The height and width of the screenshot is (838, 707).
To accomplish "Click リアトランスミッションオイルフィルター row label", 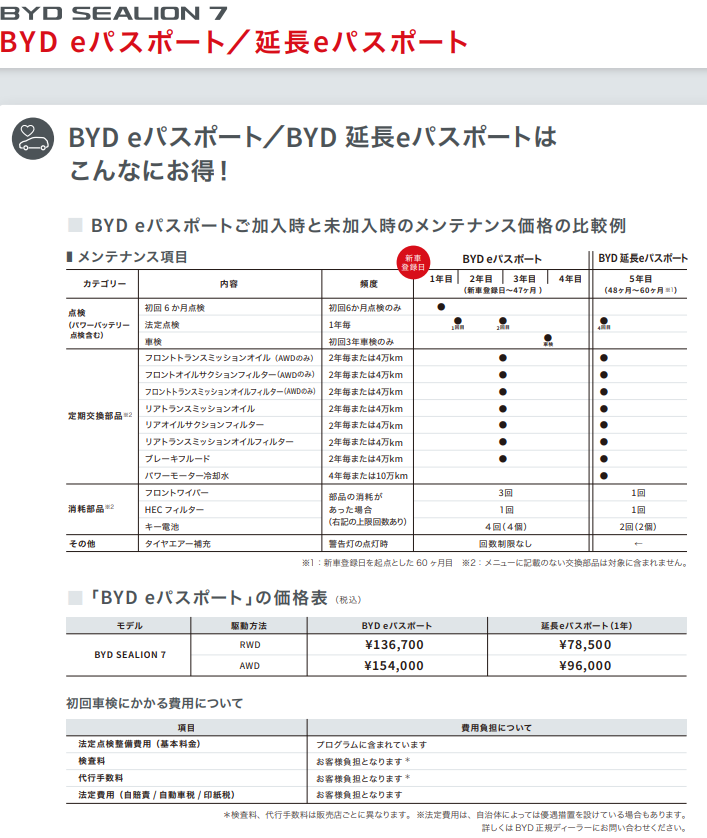I will (x=219, y=442).
